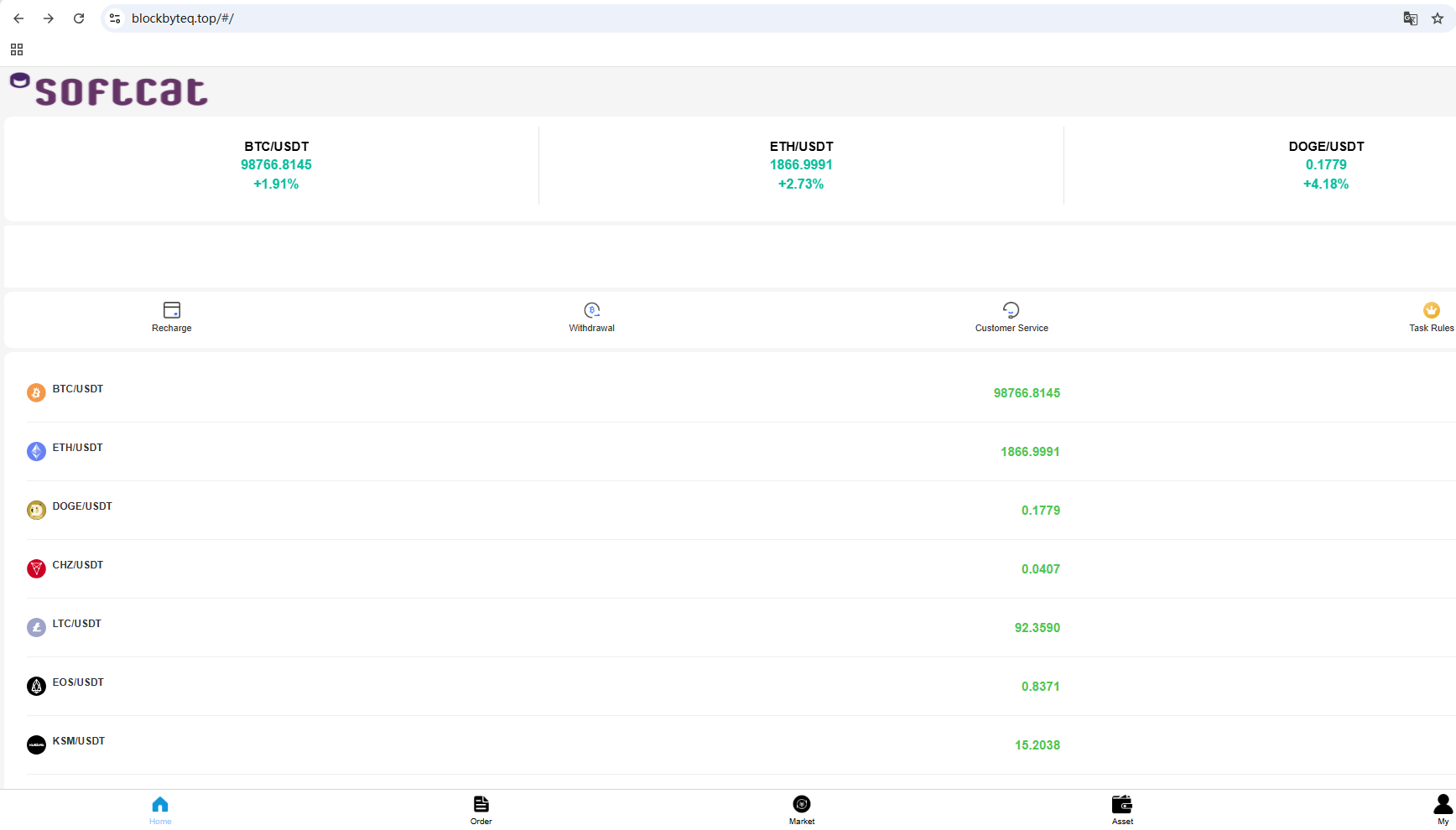Click the Ethereum coin icon

[36, 451]
